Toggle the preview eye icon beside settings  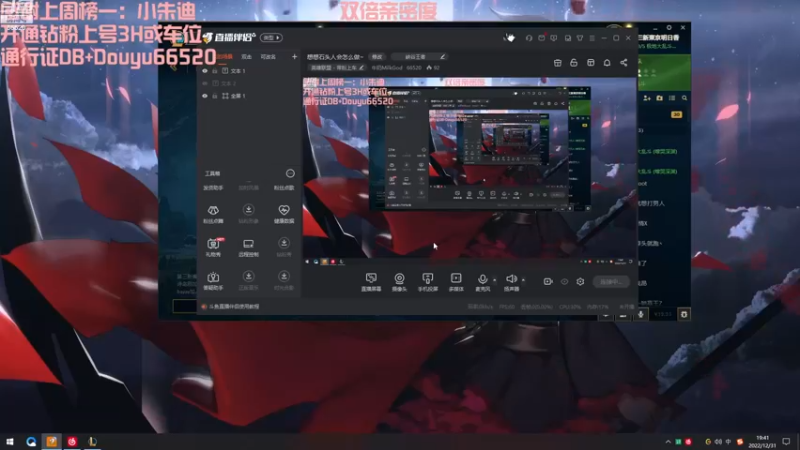(564, 282)
